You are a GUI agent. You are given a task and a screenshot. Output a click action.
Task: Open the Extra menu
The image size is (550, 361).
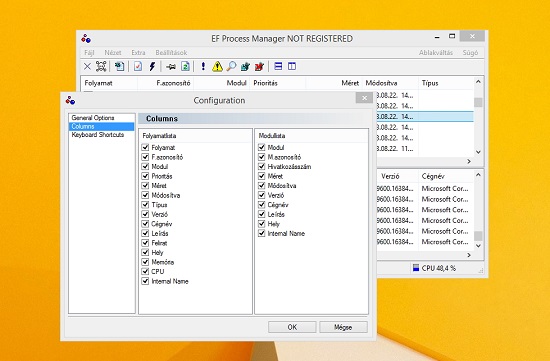click(138, 53)
